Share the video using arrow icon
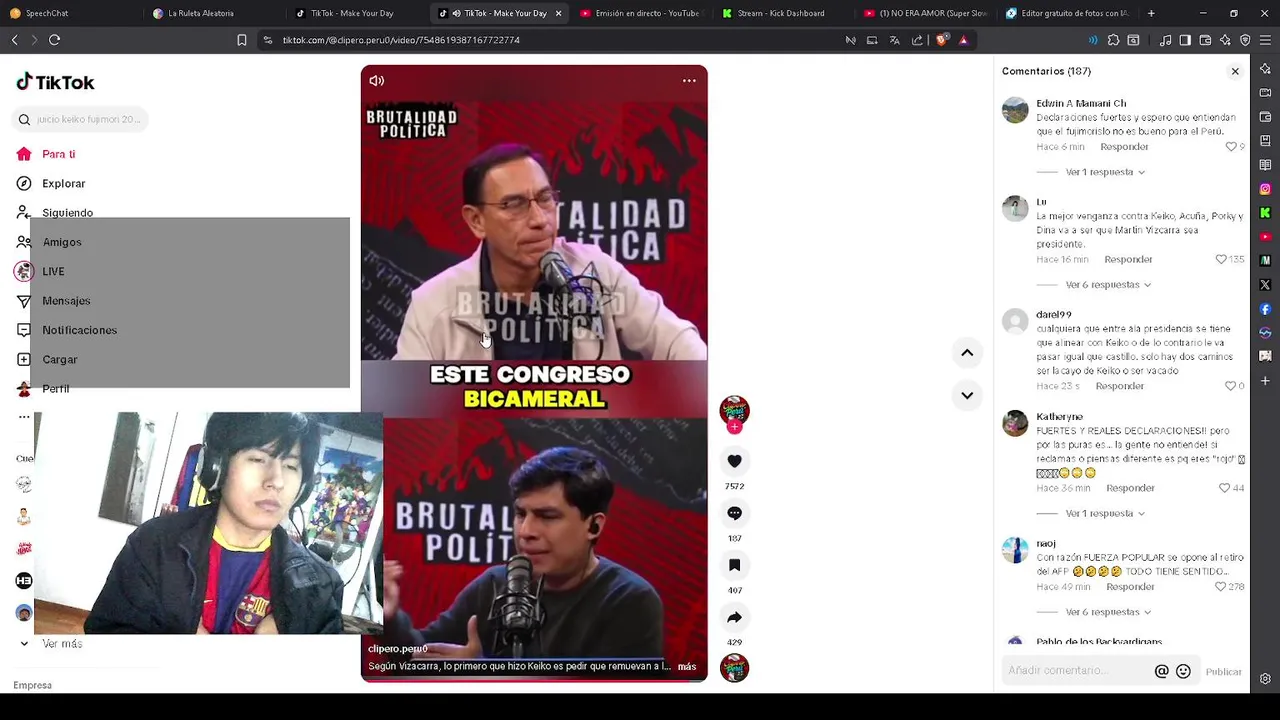The height and width of the screenshot is (720, 1280). [734, 617]
